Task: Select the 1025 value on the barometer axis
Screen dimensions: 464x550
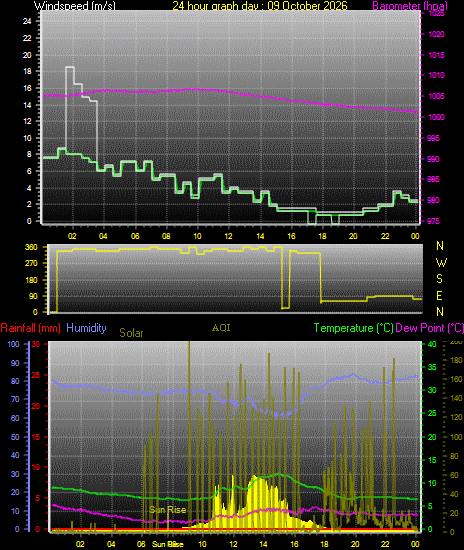Action: (x=437, y=13)
